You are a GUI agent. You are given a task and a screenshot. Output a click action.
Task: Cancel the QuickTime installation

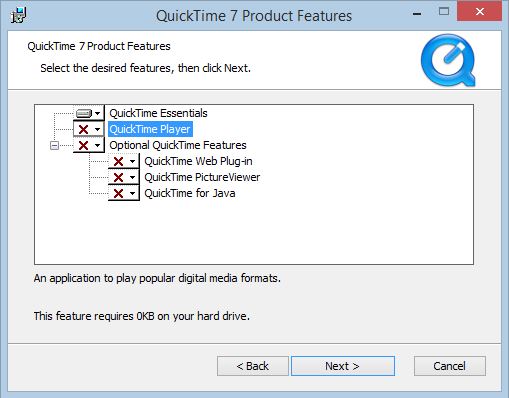450,366
